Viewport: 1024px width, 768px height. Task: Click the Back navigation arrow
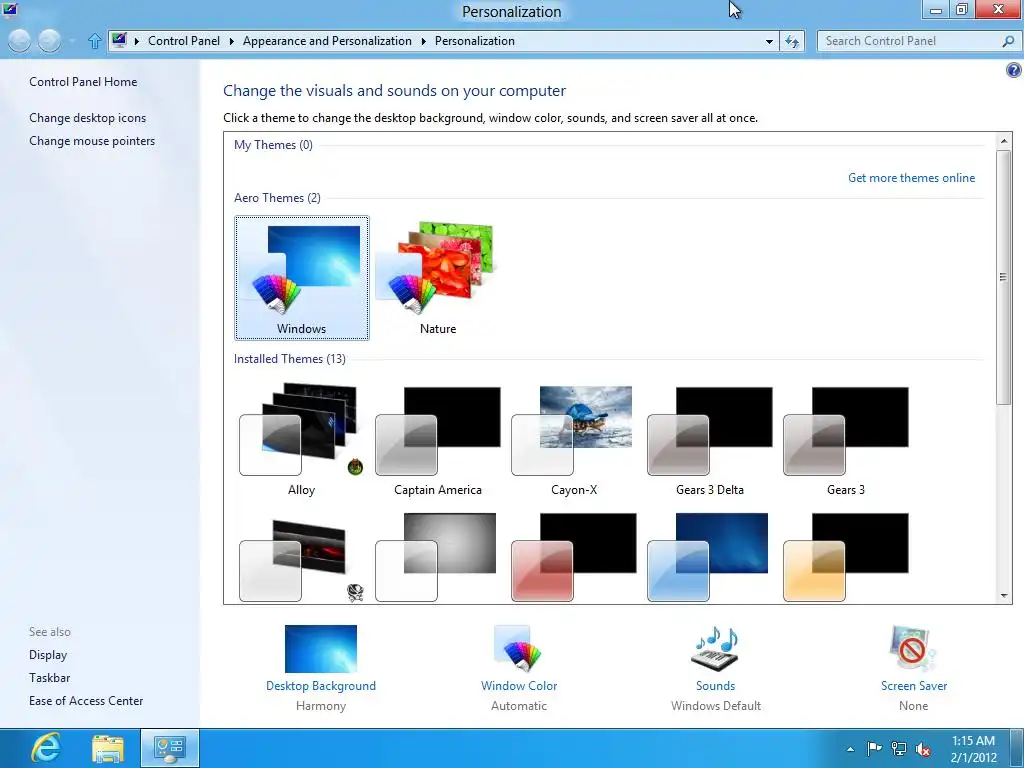[20, 41]
